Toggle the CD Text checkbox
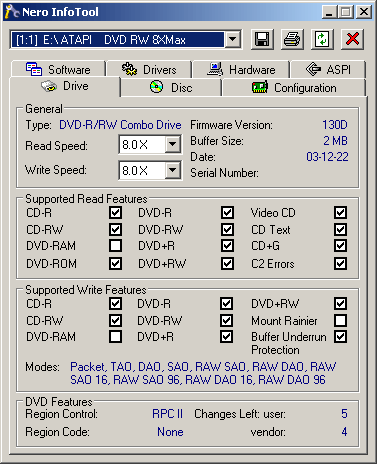The width and height of the screenshot is (377, 464). 340,230
